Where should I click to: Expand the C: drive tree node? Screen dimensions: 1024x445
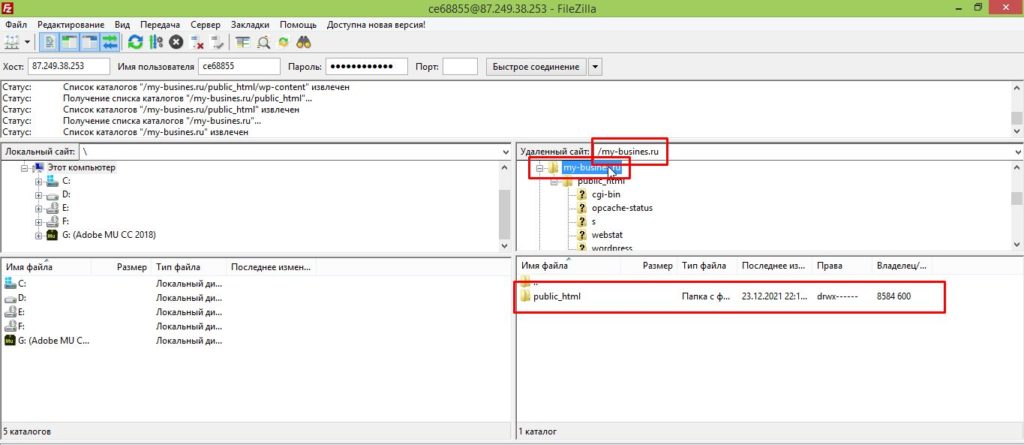pyautogui.click(x=39, y=181)
